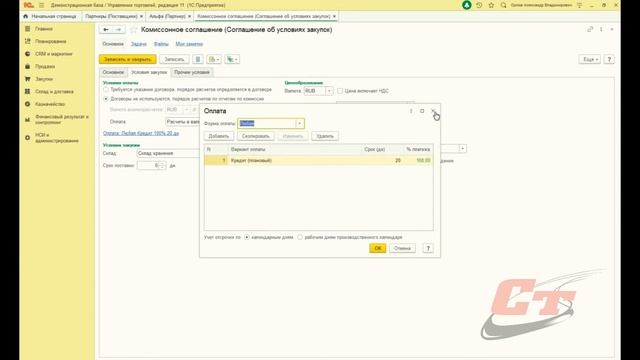
Task: Click Записать и закрыть button
Action: pos(127,60)
